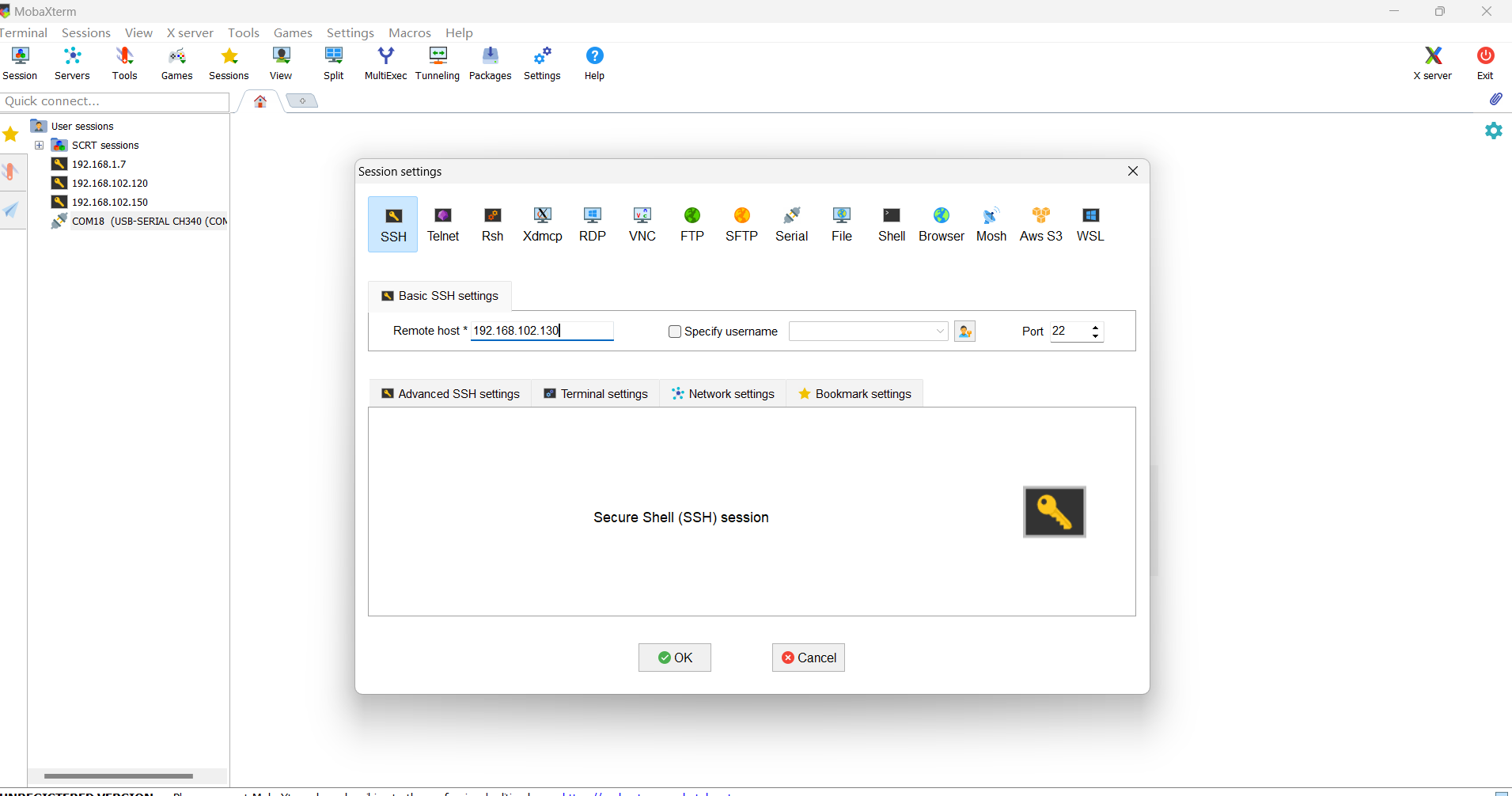1512x796 pixels.
Task: Select the VNC session type
Action: click(642, 224)
